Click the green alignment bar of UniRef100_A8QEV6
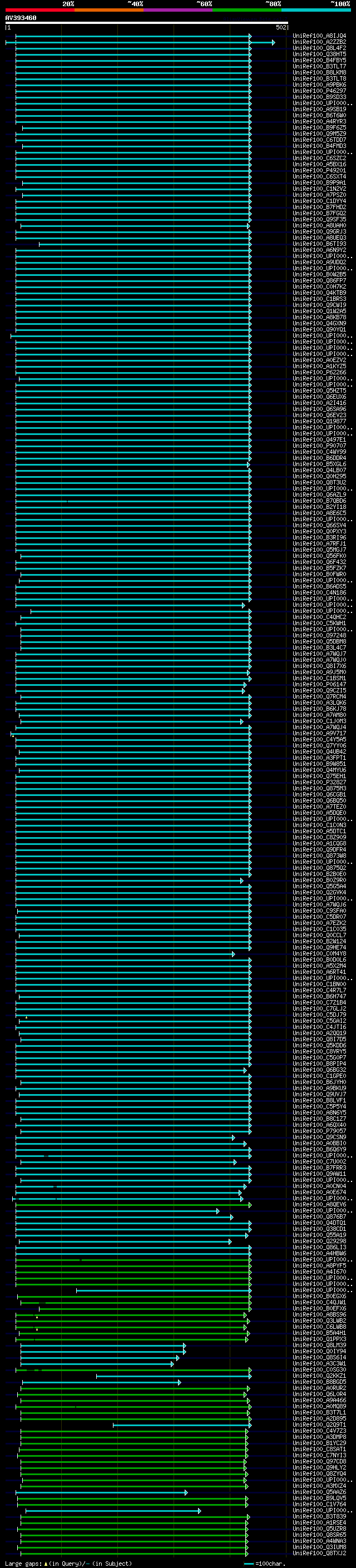The height and width of the screenshot is (1568, 356). [134, 1204]
